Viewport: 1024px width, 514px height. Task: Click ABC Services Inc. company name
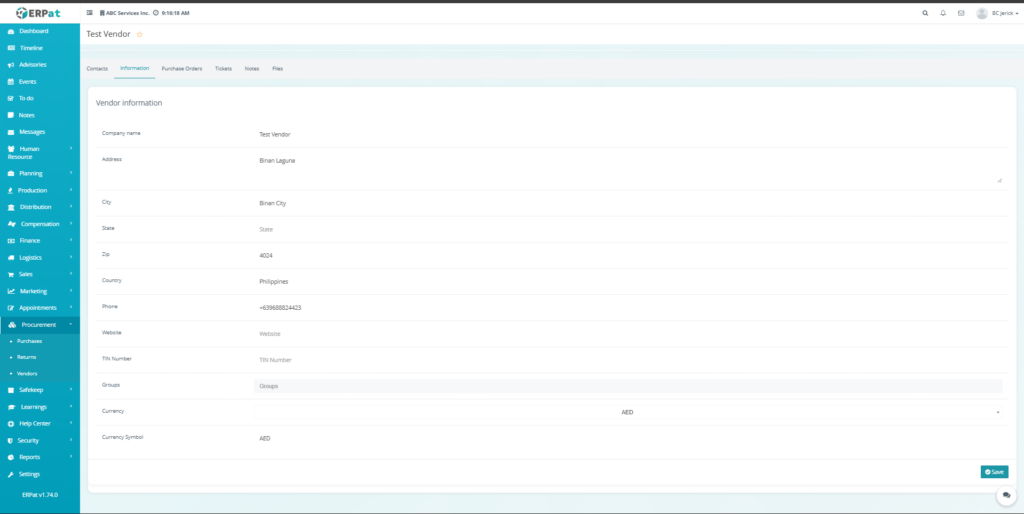(x=127, y=13)
